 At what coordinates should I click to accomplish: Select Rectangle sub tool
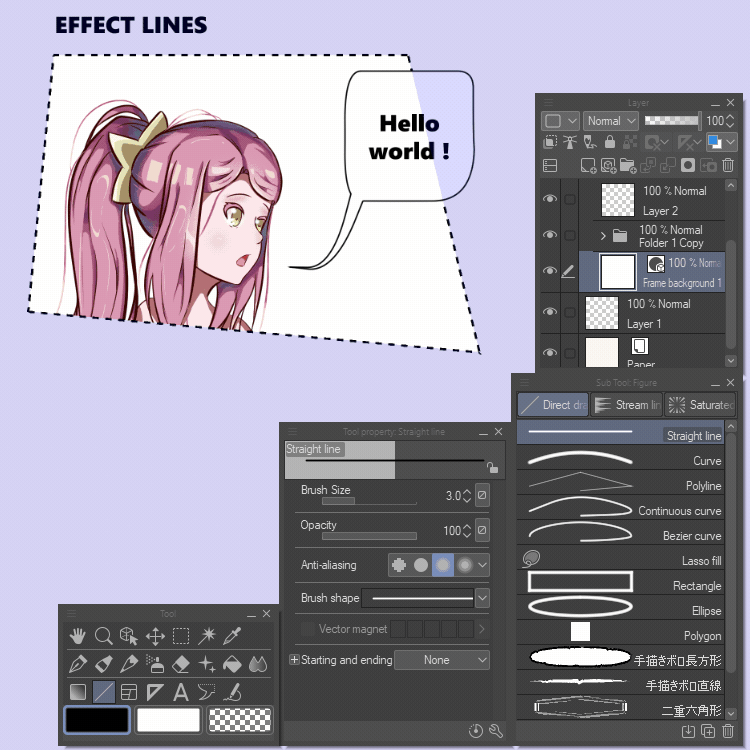click(x=620, y=583)
